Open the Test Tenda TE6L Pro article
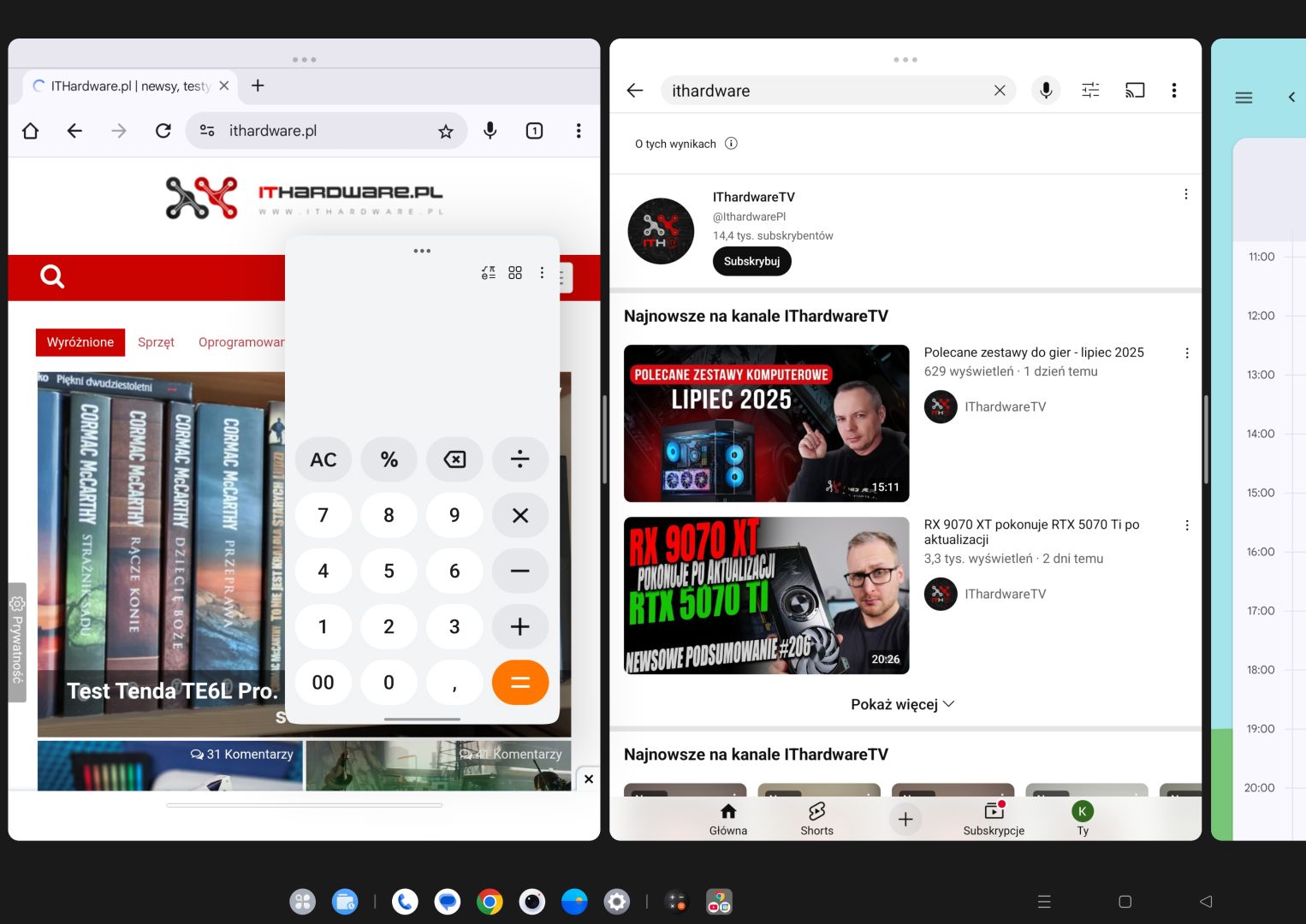This screenshot has height=924, width=1306. click(172, 691)
